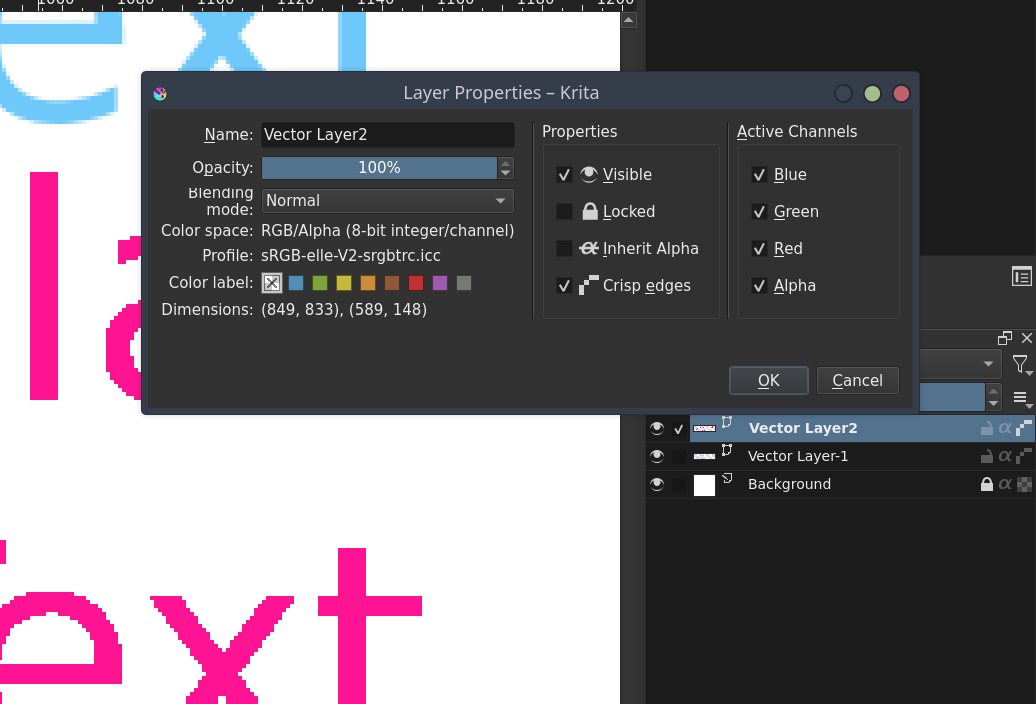This screenshot has width=1036, height=704.
Task: Click the eye icon beside Visible property
Action: point(589,174)
